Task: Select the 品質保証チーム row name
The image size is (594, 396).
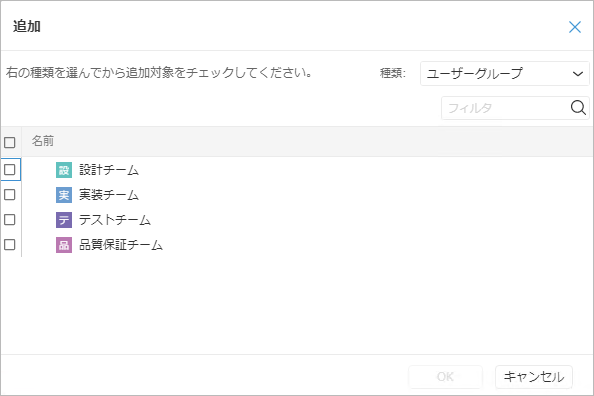Action: pyautogui.click(x=121, y=245)
